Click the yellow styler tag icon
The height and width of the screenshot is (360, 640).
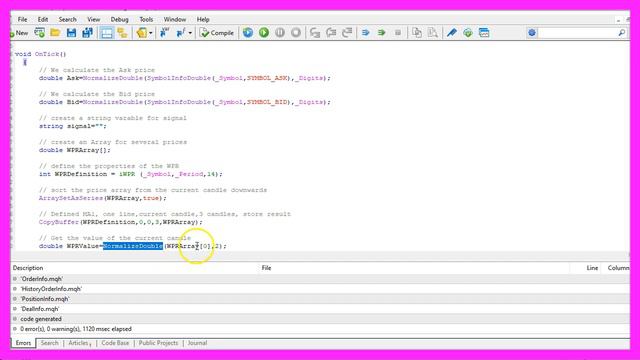(142, 33)
